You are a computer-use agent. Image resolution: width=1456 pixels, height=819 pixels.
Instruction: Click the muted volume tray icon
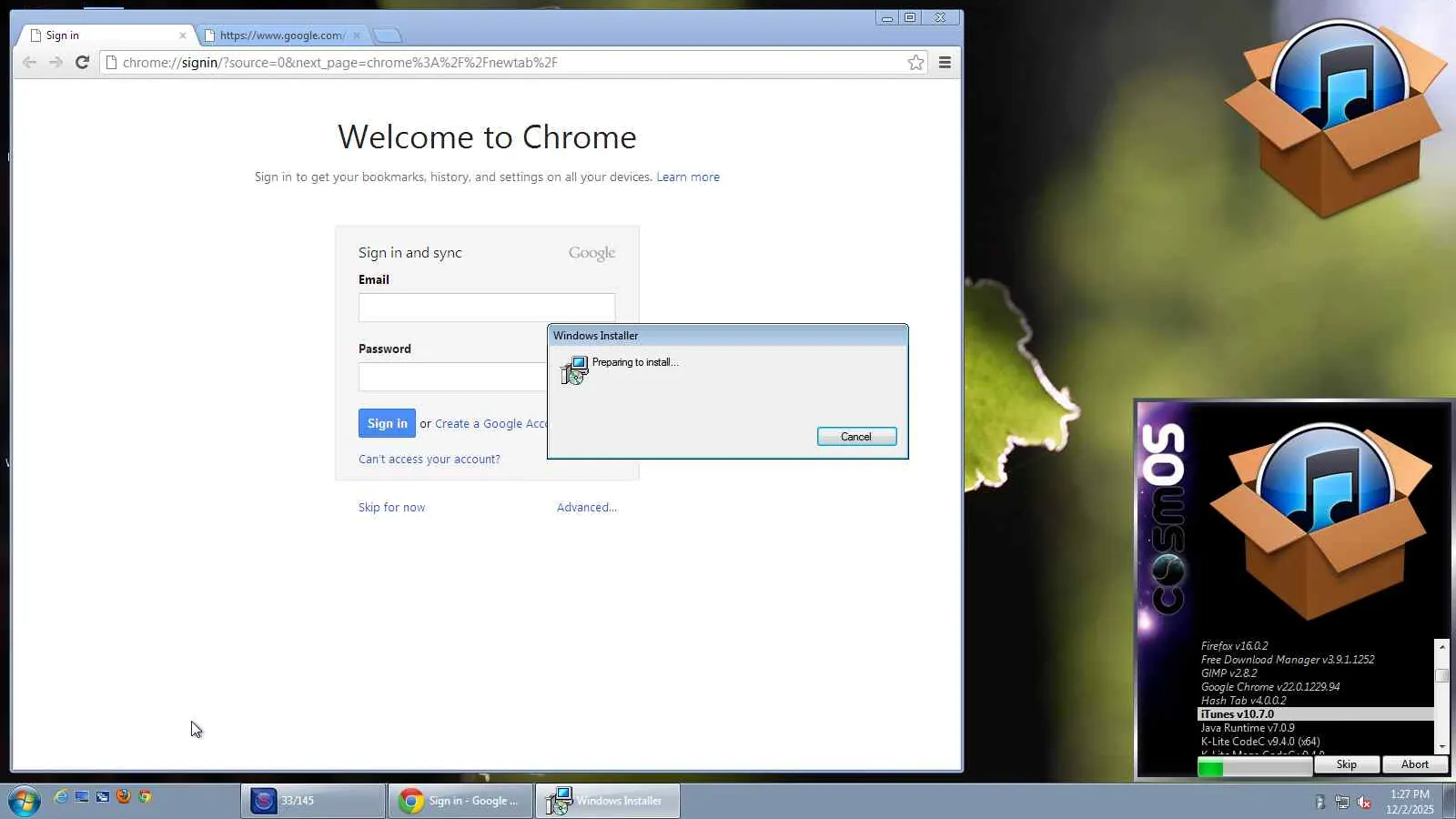click(x=1364, y=802)
